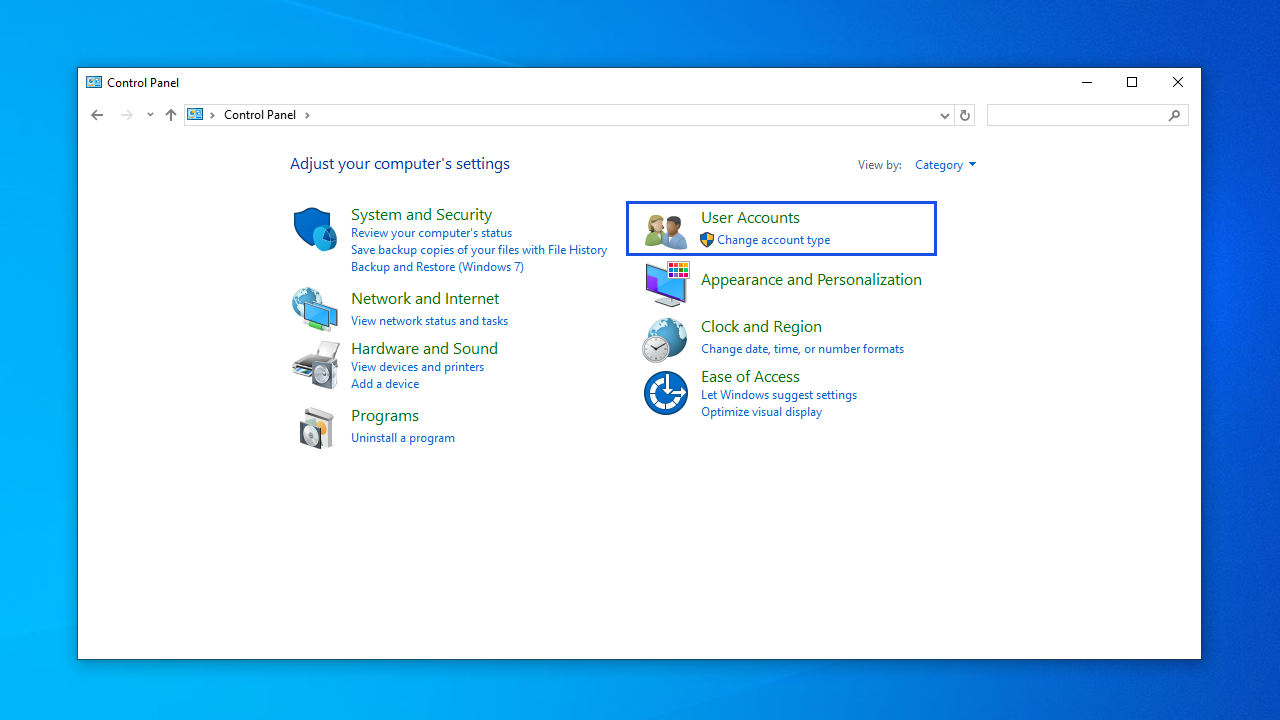The width and height of the screenshot is (1280, 720).
Task: Click the Network and Internet globe icon
Action: pyautogui.click(x=315, y=309)
